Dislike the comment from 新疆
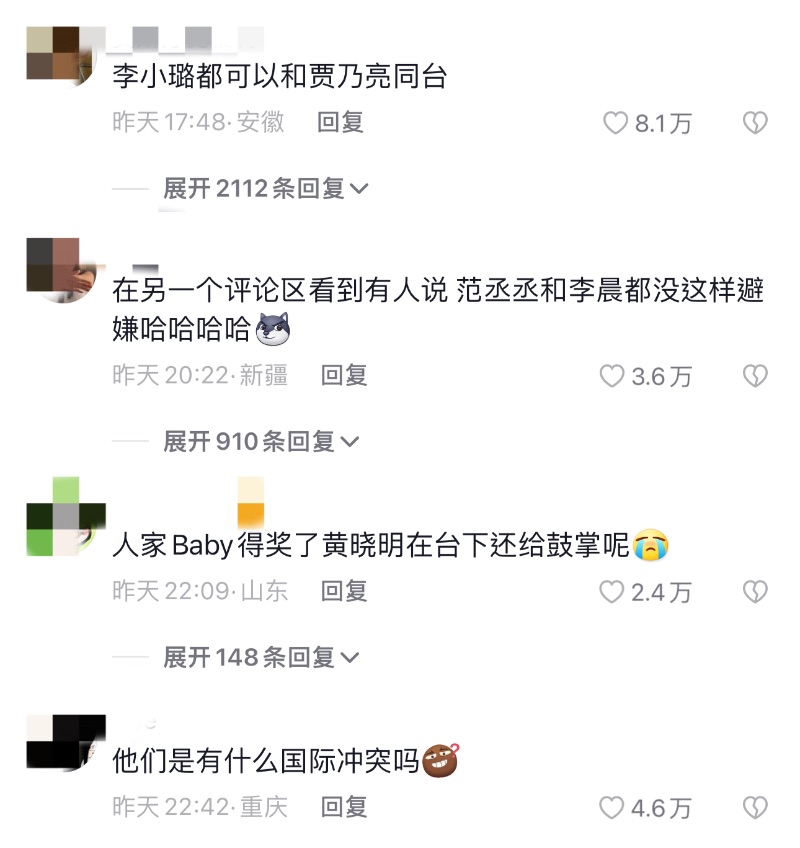 tap(755, 376)
